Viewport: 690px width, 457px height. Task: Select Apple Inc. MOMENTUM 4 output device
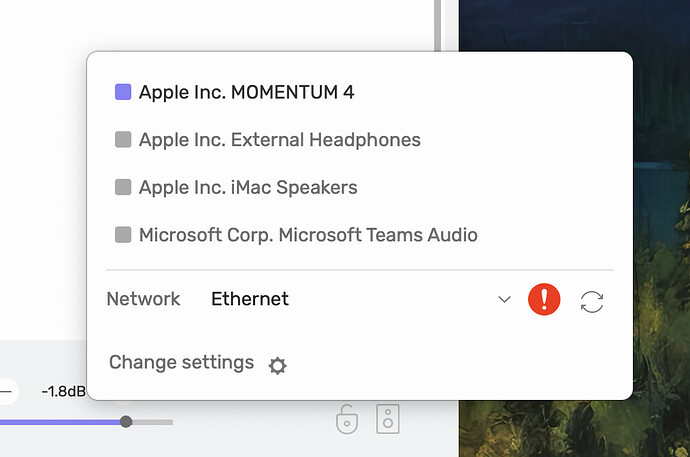[x=235, y=92]
